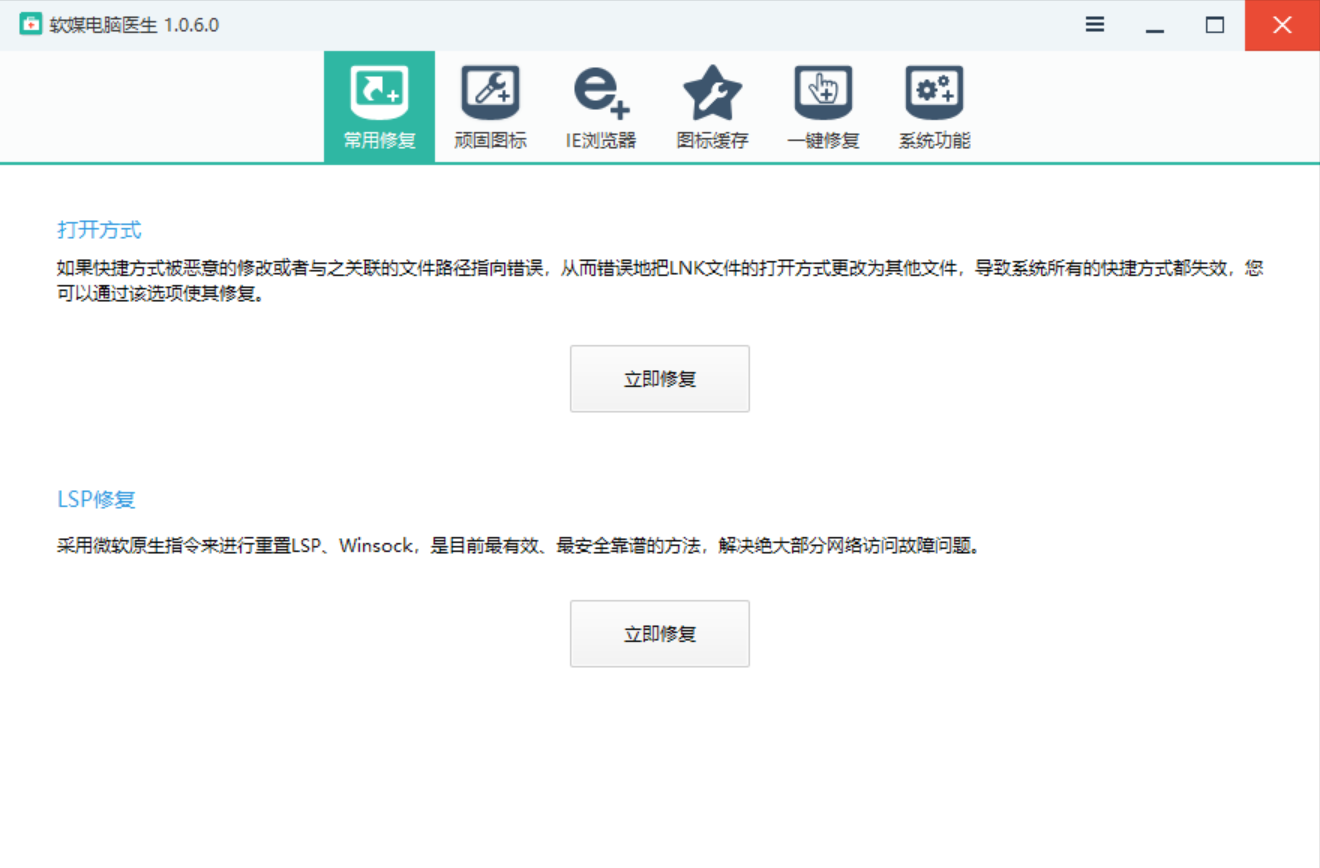Viewport: 1320px width, 868px height.
Task: Open the hamburger menu in title bar
Action: 1095,25
